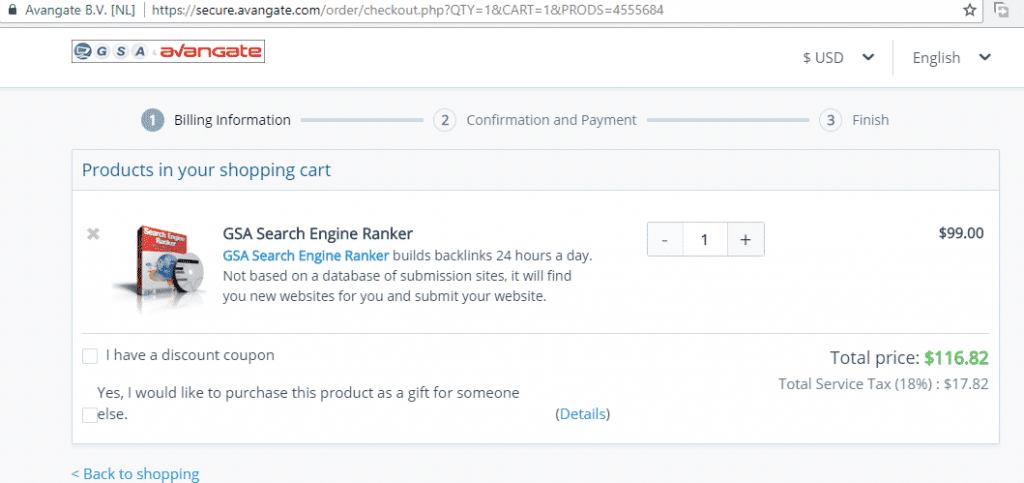Bookmark this page with the star icon
1024x483 pixels.
tap(970, 10)
